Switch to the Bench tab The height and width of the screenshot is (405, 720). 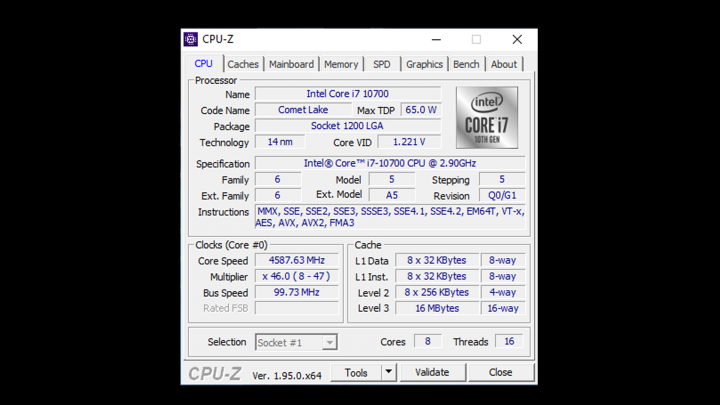point(466,64)
